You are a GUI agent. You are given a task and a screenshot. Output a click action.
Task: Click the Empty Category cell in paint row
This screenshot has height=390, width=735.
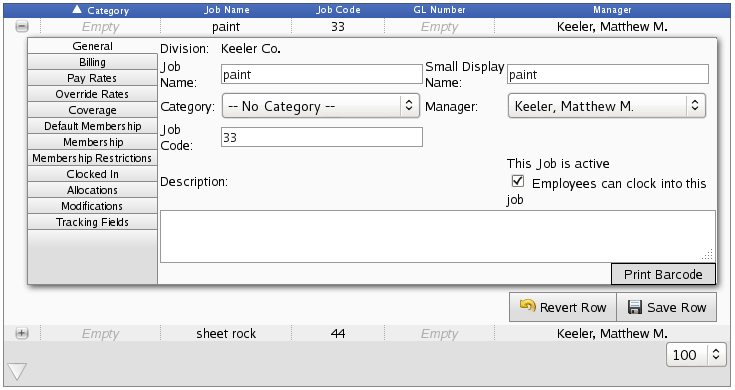tap(100, 27)
